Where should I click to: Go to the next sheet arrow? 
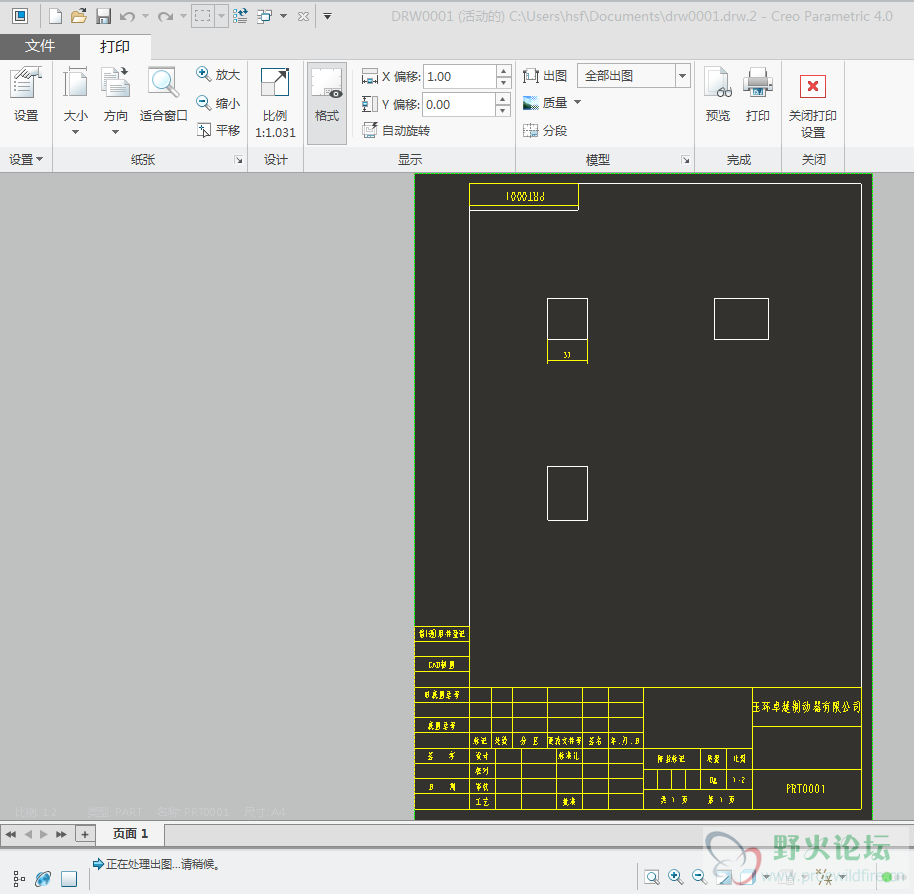tap(44, 835)
